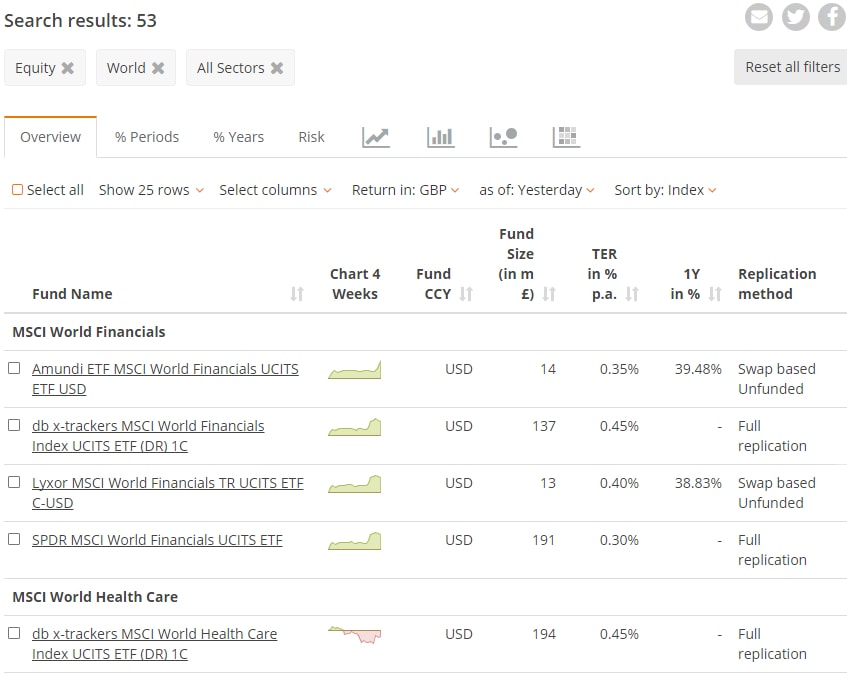Image resolution: width=847 pixels, height=677 pixels.
Task: Expand the Show 25 rows dropdown
Action: pyautogui.click(x=151, y=190)
